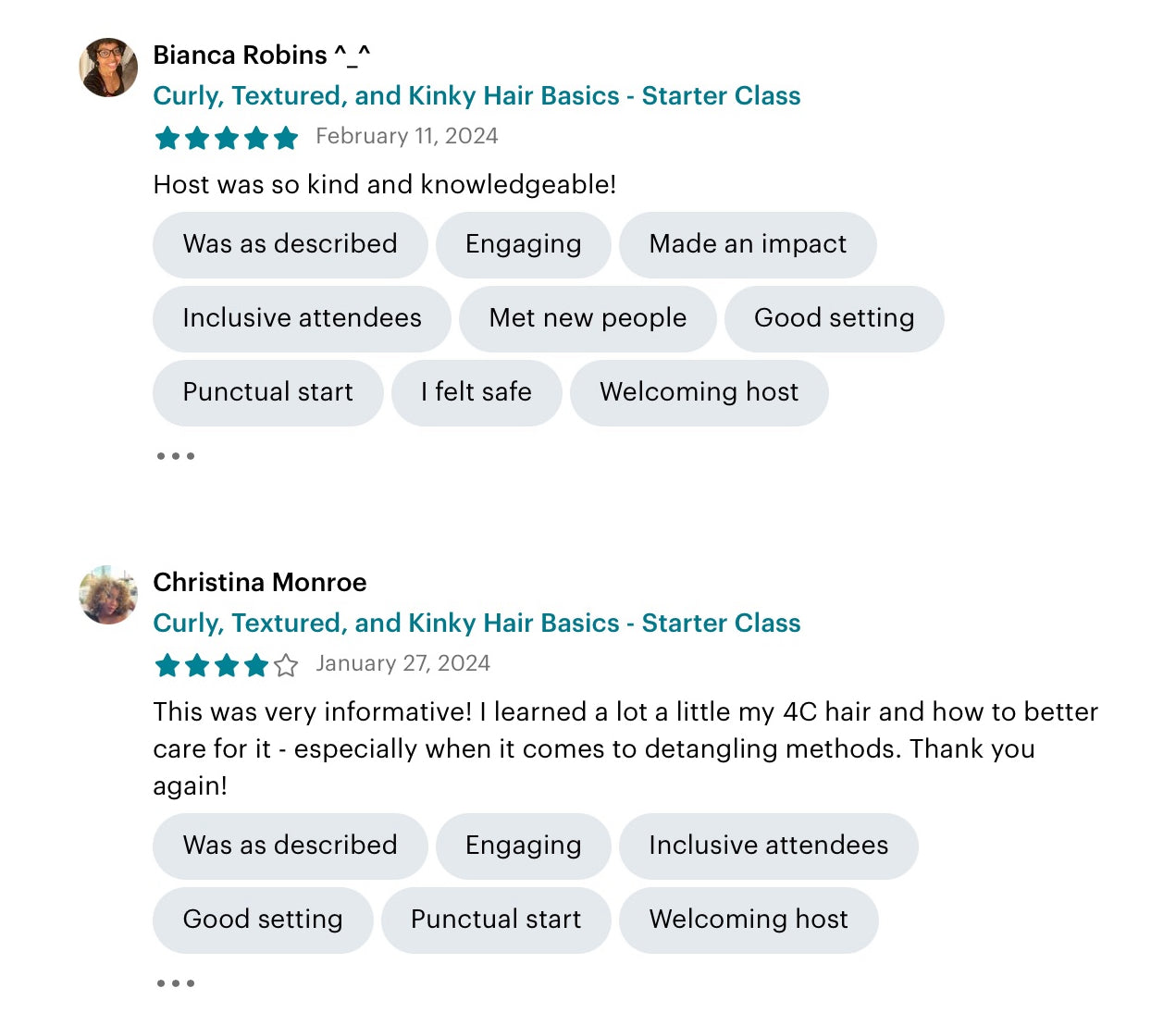Click the five-star rating on Bianca's review
Screen dimensions: 1176x1025
pos(227,138)
